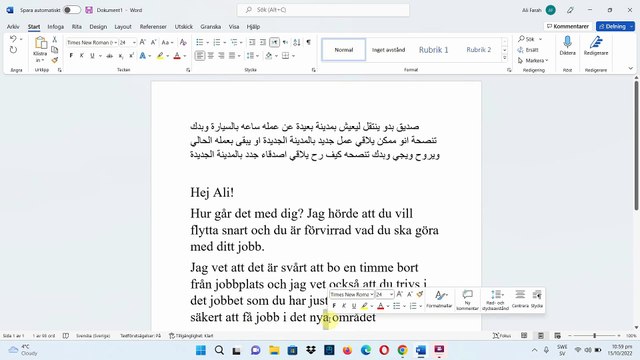
Task: Apply the Rubrik 1 style
Action: pyautogui.click(x=433, y=50)
